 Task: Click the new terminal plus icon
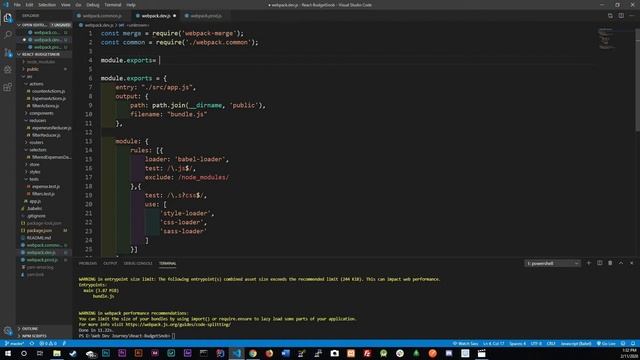589,263
